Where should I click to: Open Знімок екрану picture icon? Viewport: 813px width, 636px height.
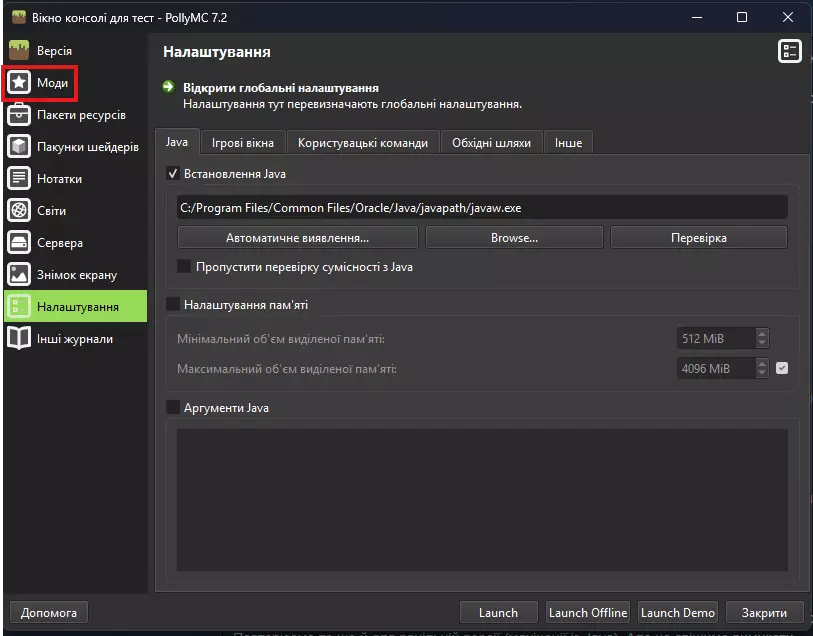tap(20, 275)
